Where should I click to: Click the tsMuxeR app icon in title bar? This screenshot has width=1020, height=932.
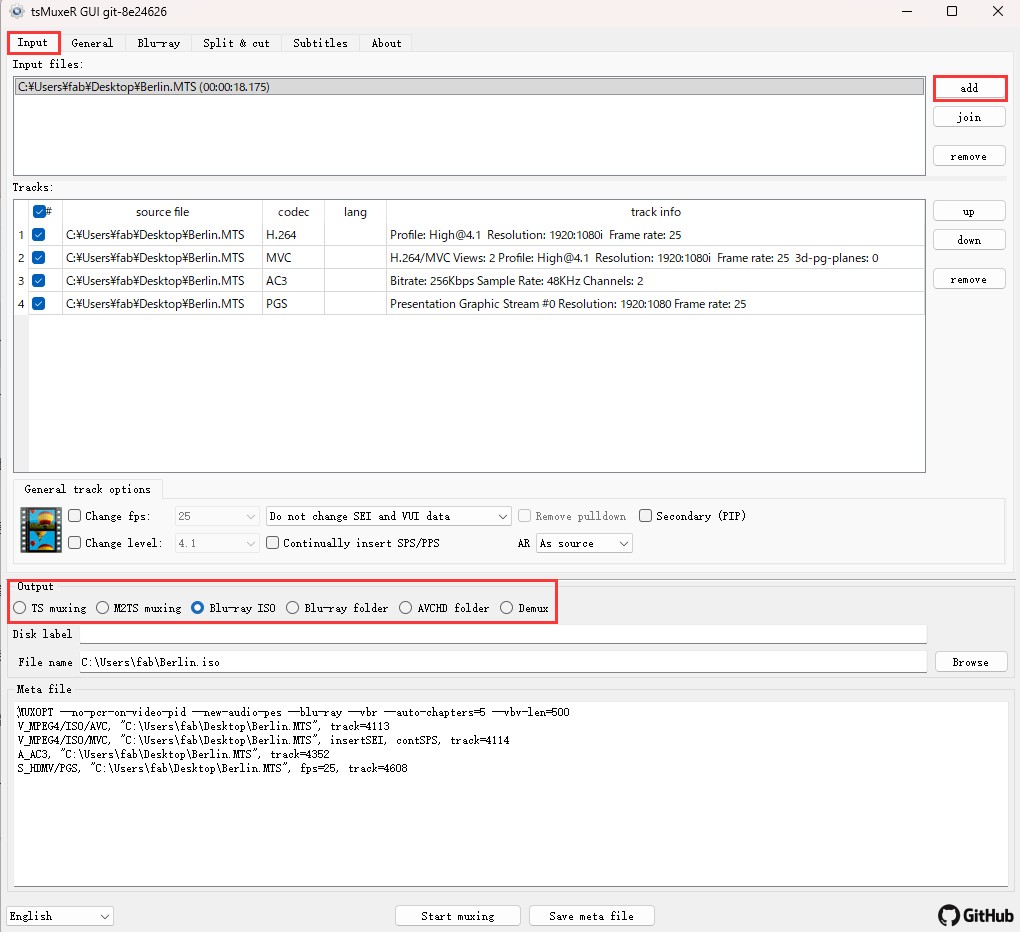(x=16, y=11)
